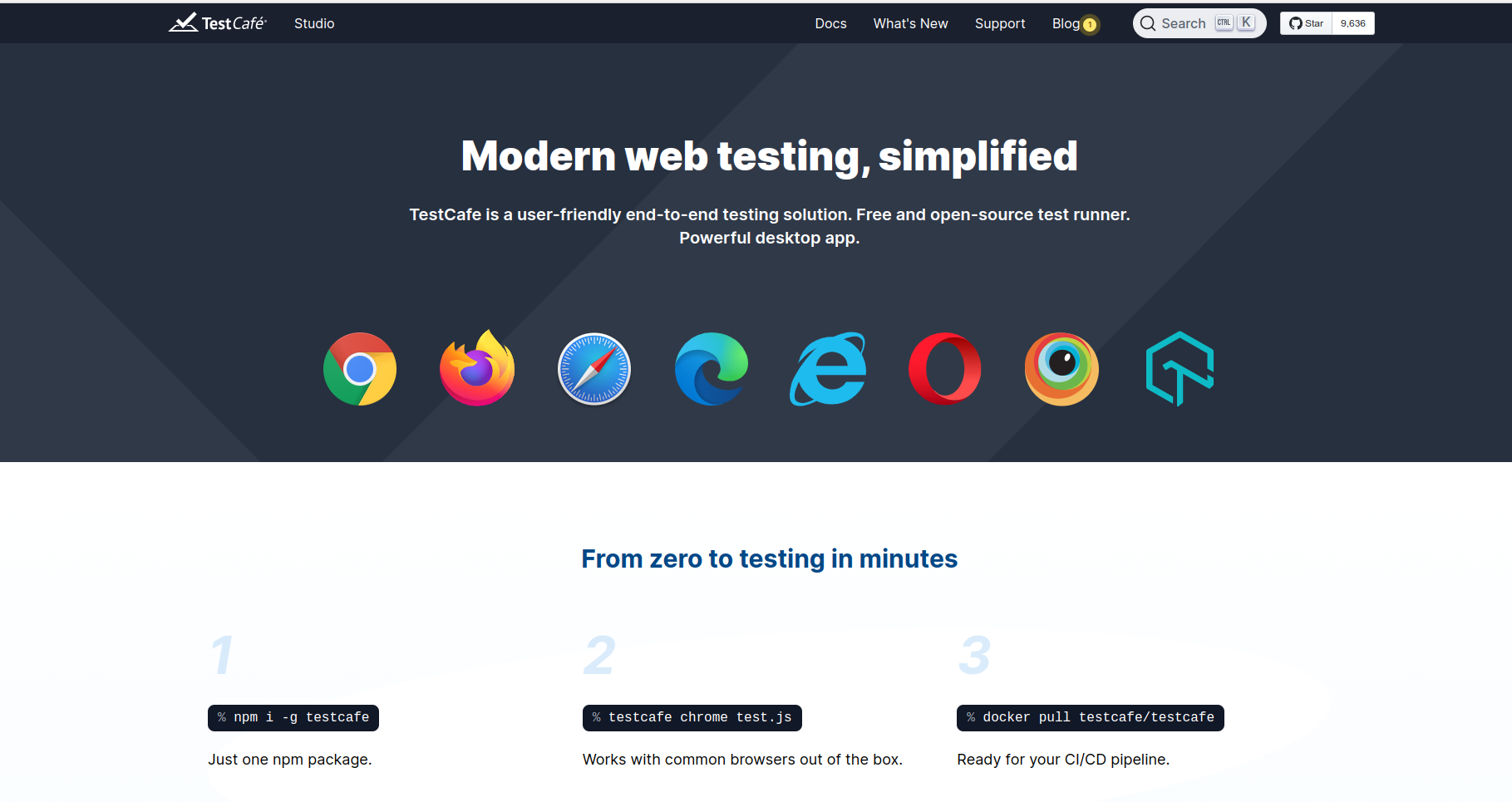The image size is (1512, 802).
Task: Click the testcafe chrome test.js command
Action: (x=692, y=717)
